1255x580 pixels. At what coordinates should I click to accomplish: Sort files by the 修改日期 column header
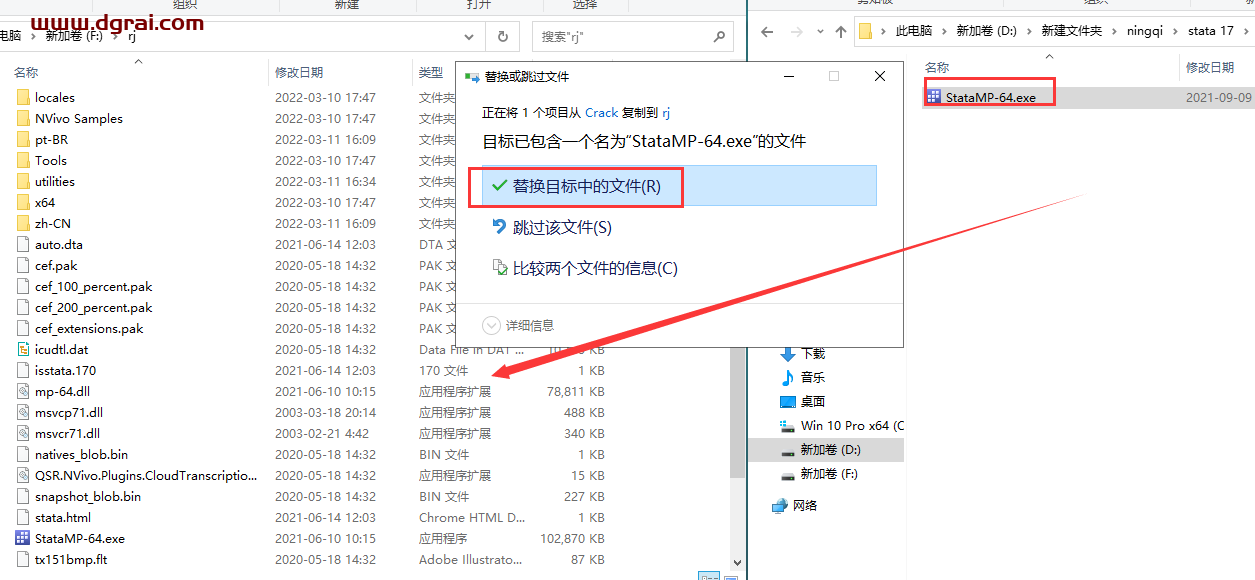pyautogui.click(x=299, y=72)
